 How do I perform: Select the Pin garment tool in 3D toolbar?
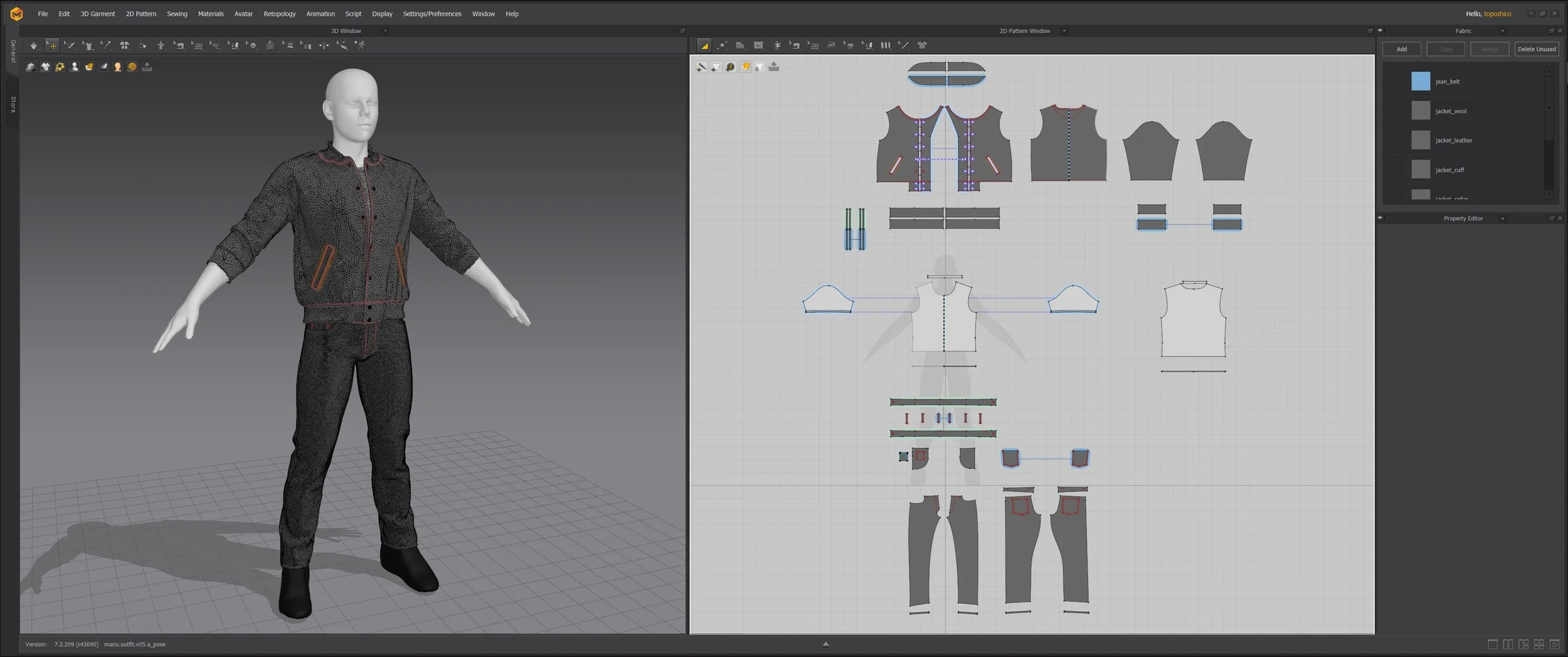point(88,45)
